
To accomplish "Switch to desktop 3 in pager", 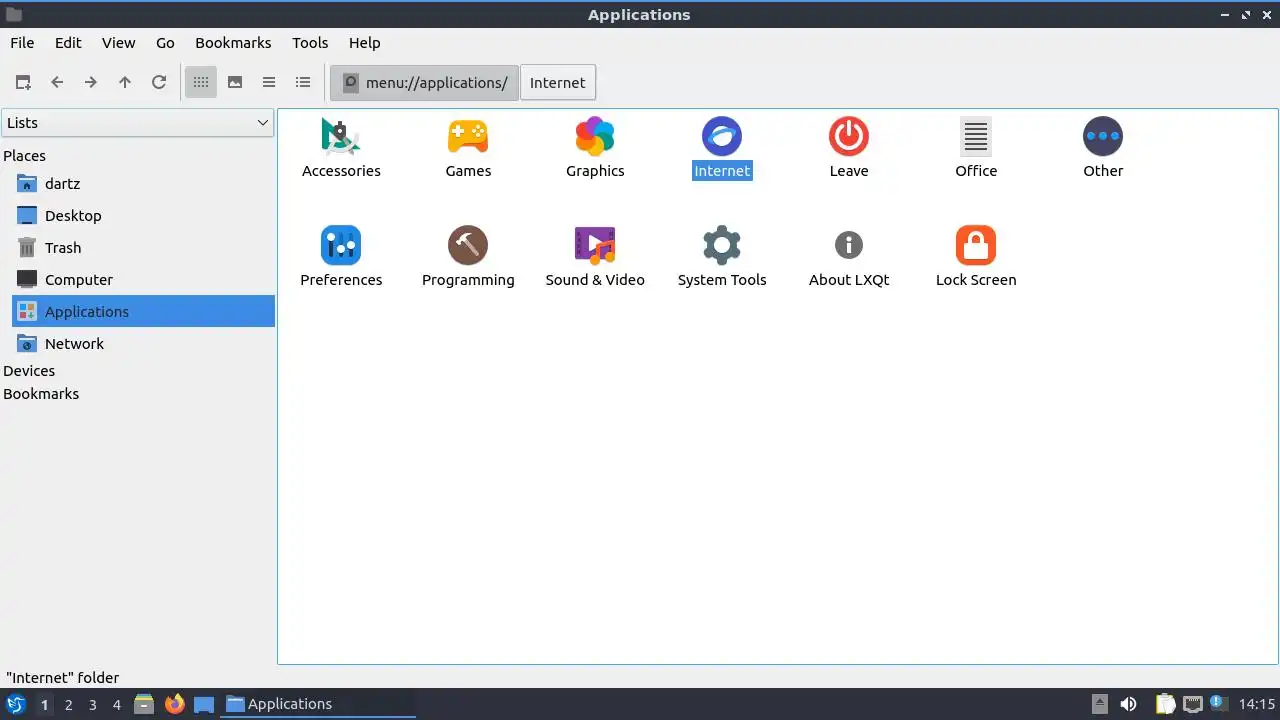I will coord(92,705).
